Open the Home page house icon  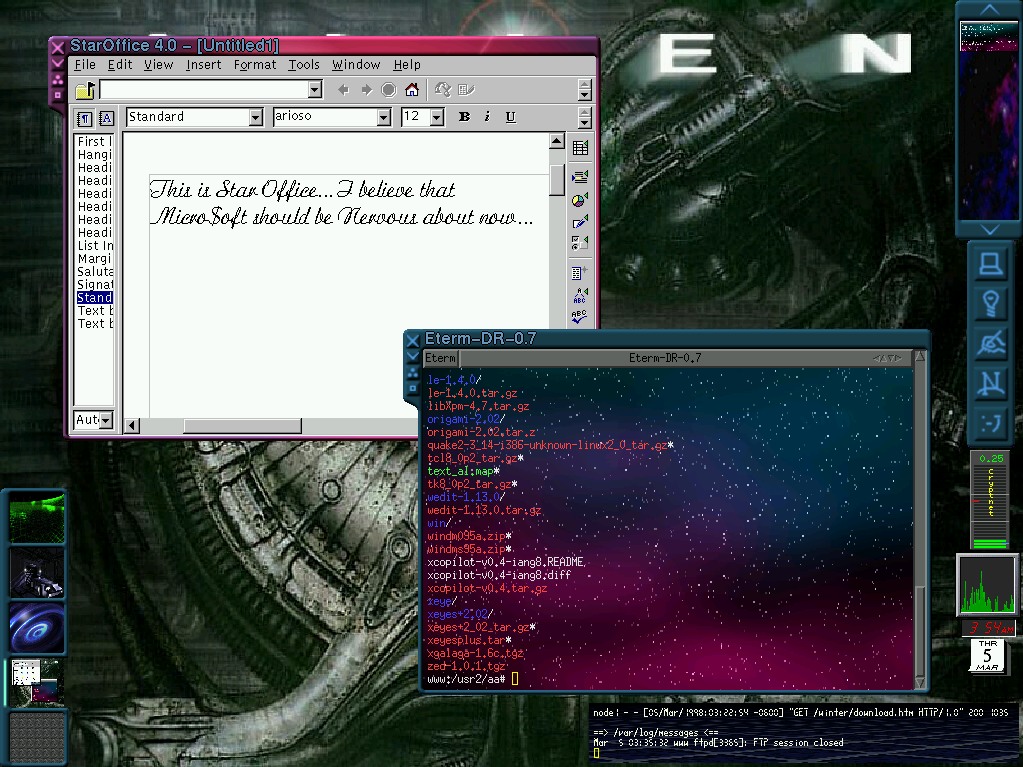coord(412,89)
